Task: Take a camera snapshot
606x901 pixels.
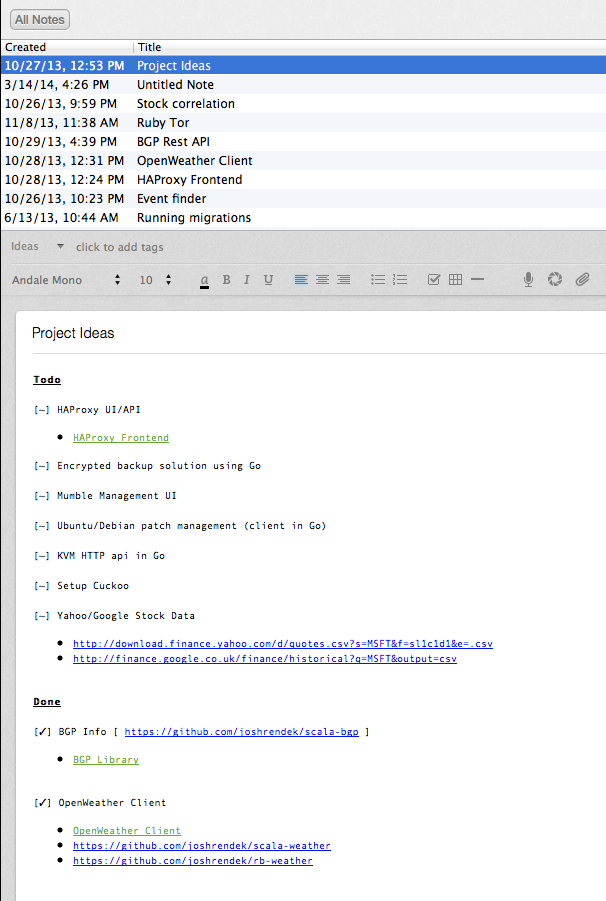Action: (x=555, y=280)
